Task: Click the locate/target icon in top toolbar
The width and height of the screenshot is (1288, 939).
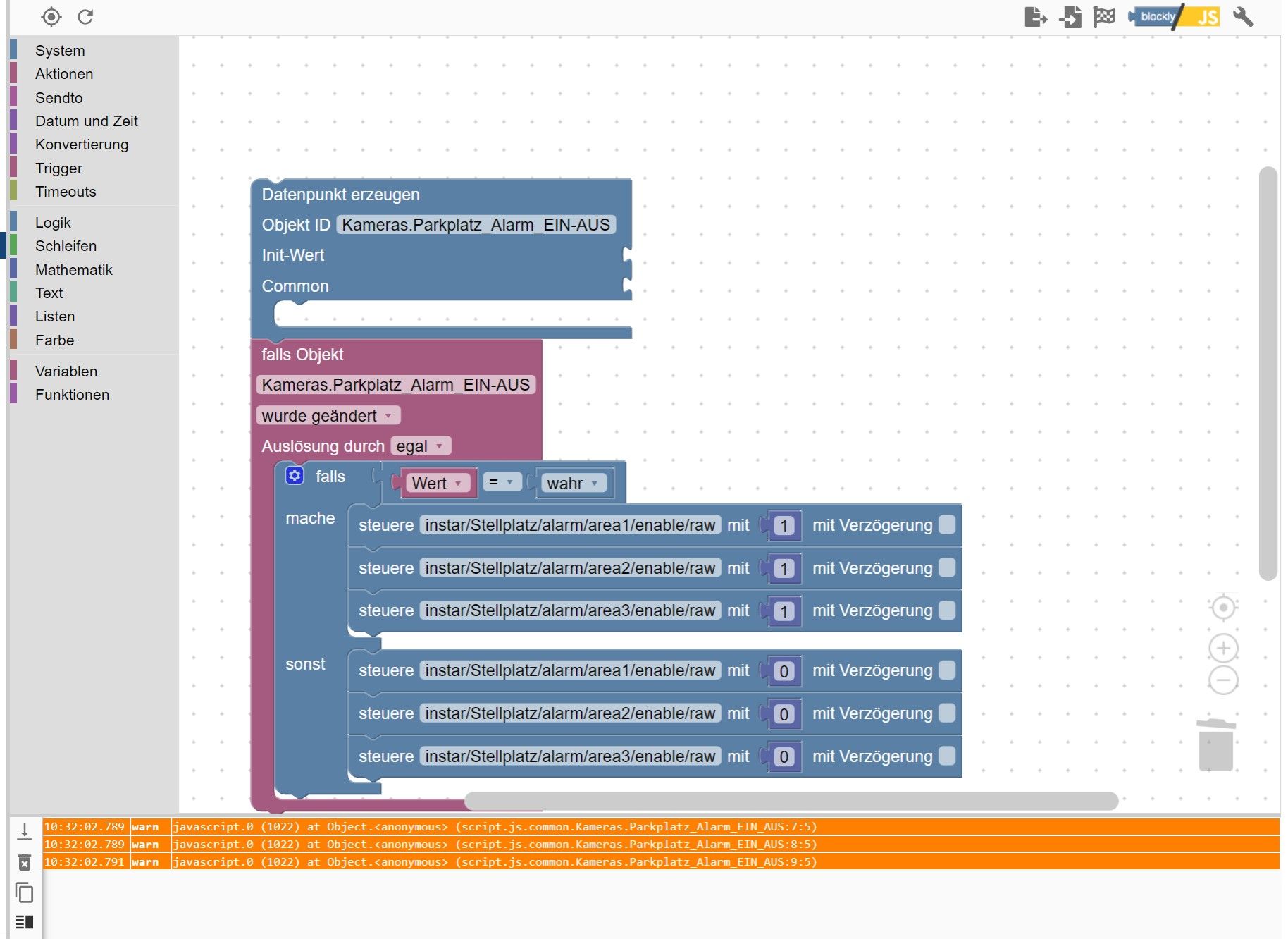Action: (x=51, y=16)
